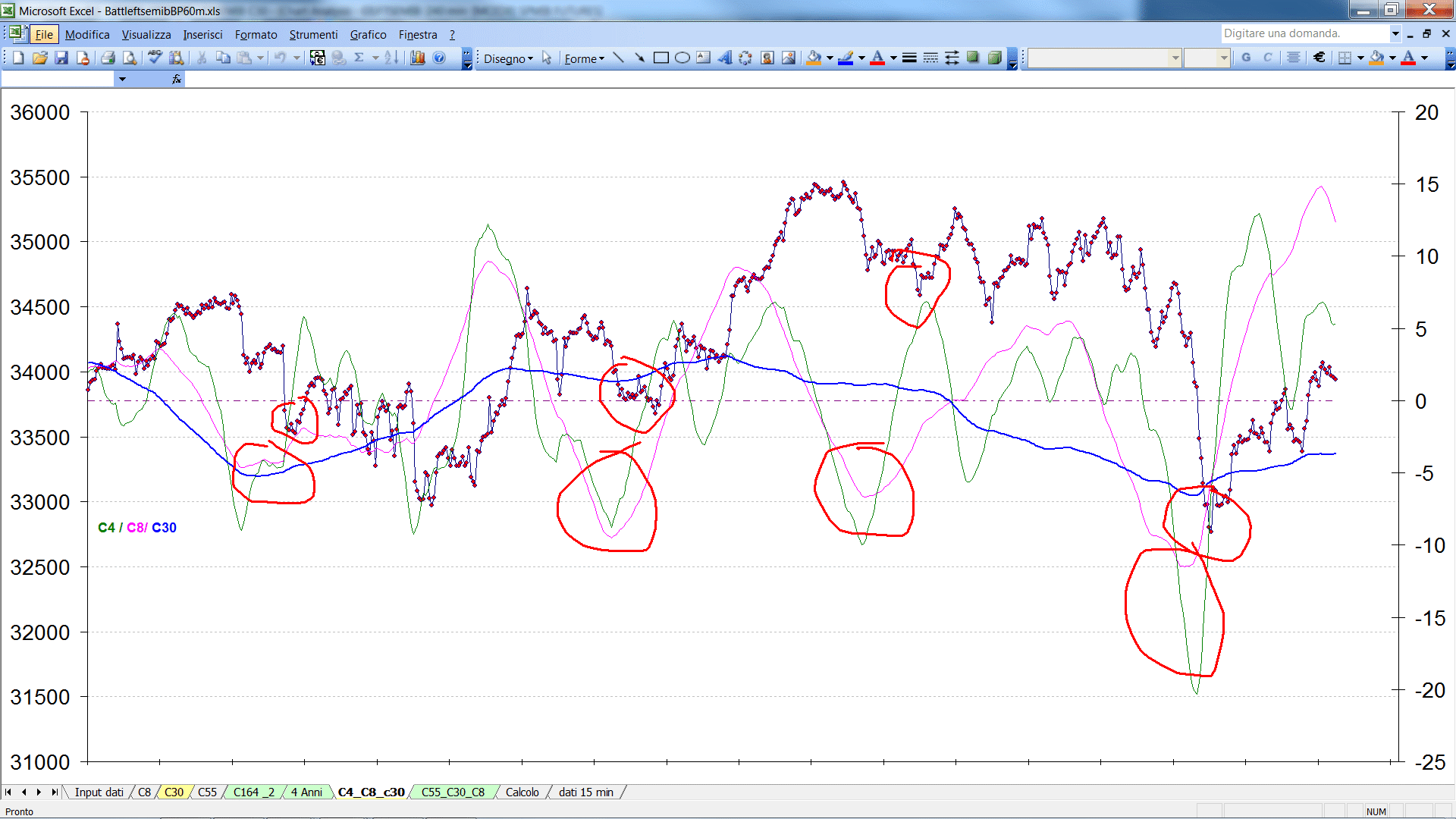Open a file with the folder icon
This screenshot has height=819, width=1456.
pyautogui.click(x=40, y=58)
